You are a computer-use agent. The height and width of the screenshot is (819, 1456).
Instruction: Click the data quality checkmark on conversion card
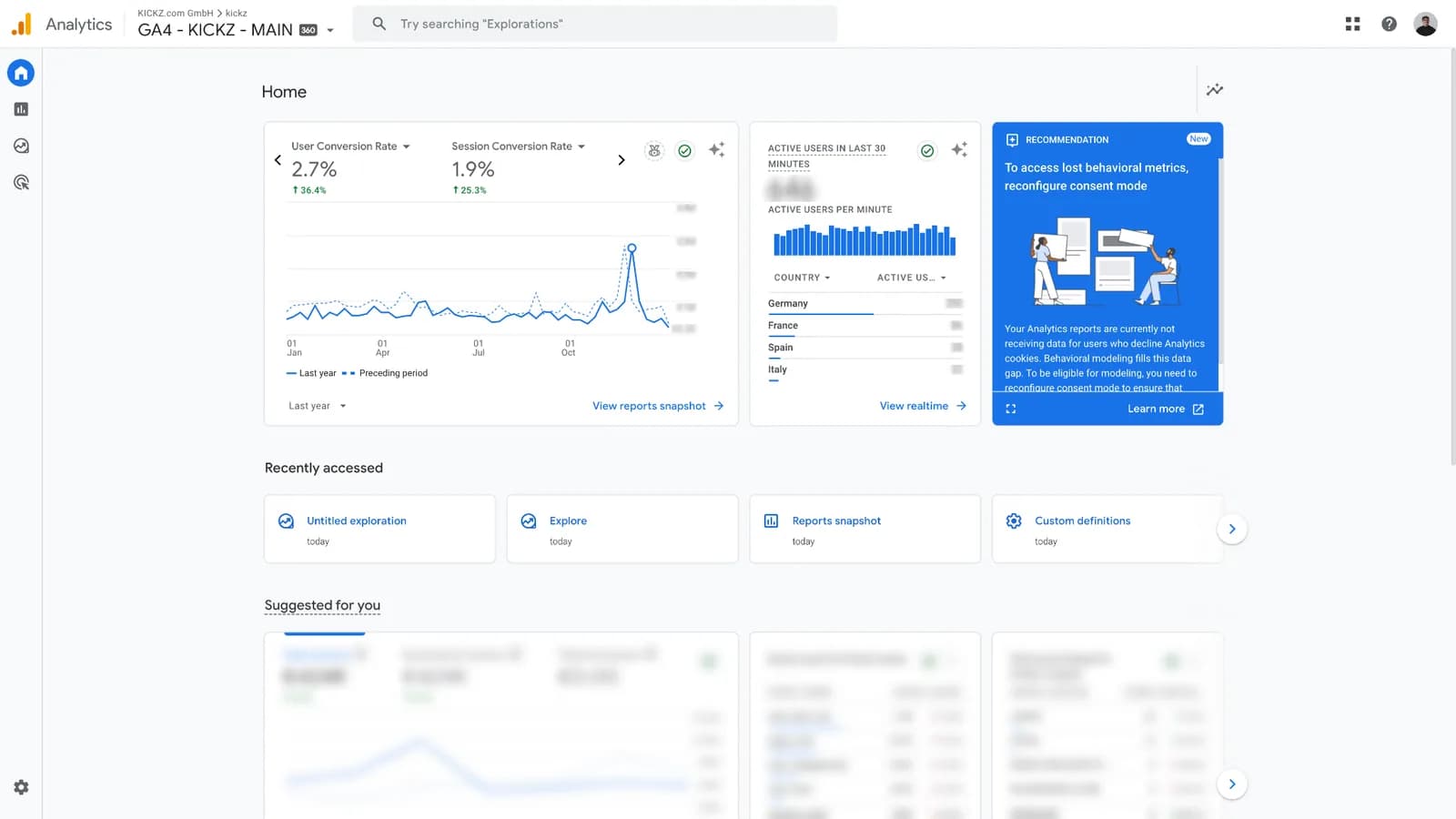[684, 150]
